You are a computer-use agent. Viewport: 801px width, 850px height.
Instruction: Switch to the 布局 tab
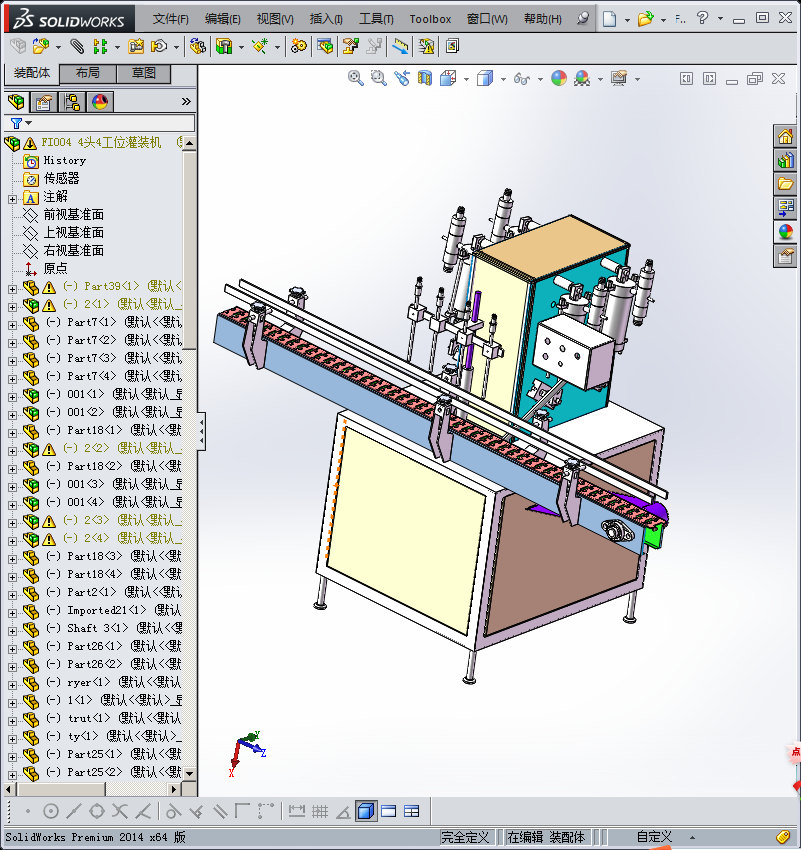(87, 73)
